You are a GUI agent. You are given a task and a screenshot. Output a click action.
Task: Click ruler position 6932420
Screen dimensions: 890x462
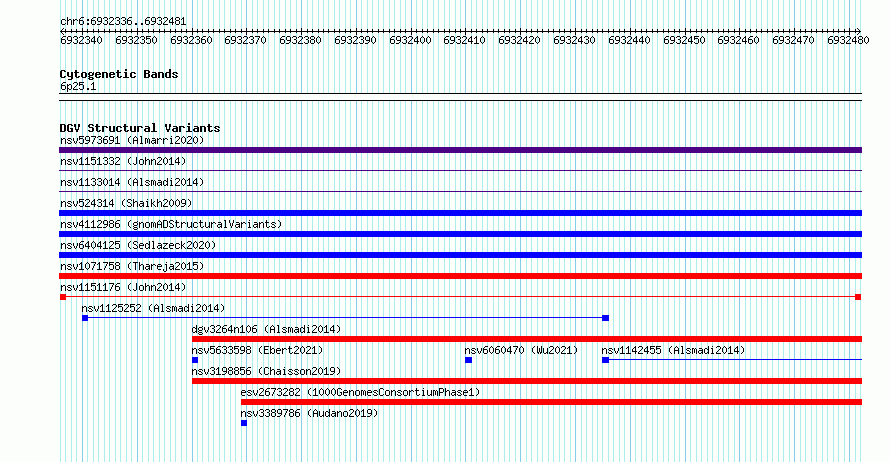click(x=519, y=40)
